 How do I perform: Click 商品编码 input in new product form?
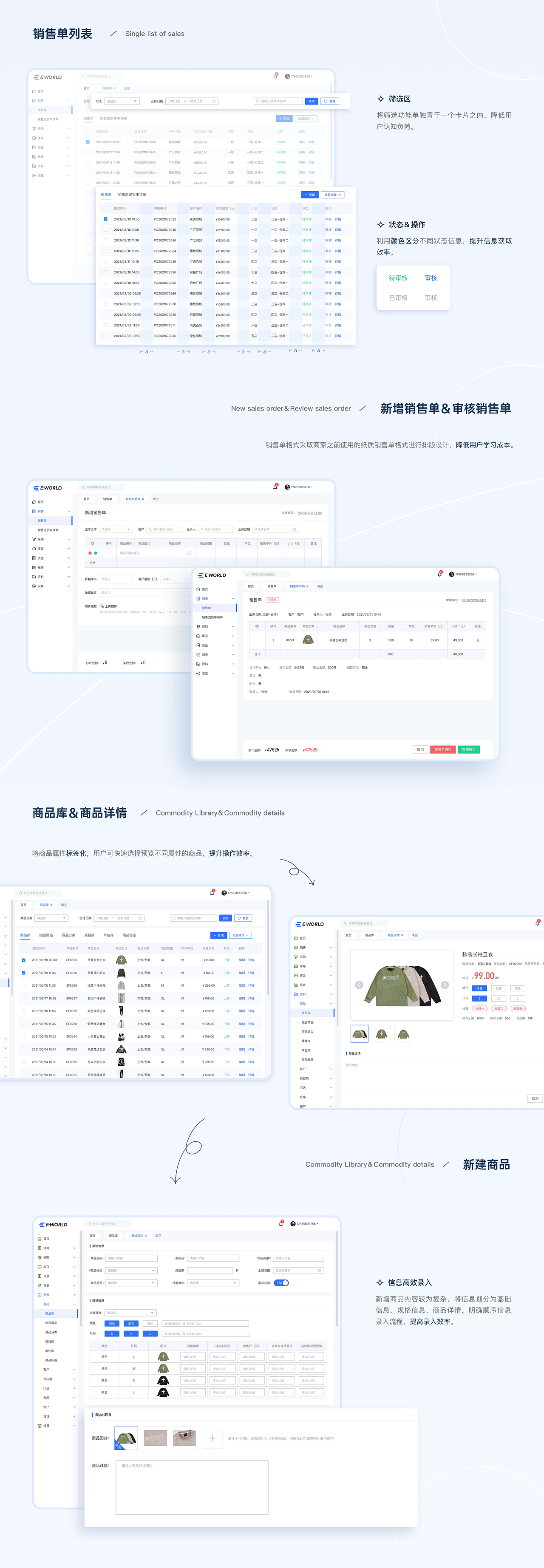pyautogui.click(x=131, y=1258)
